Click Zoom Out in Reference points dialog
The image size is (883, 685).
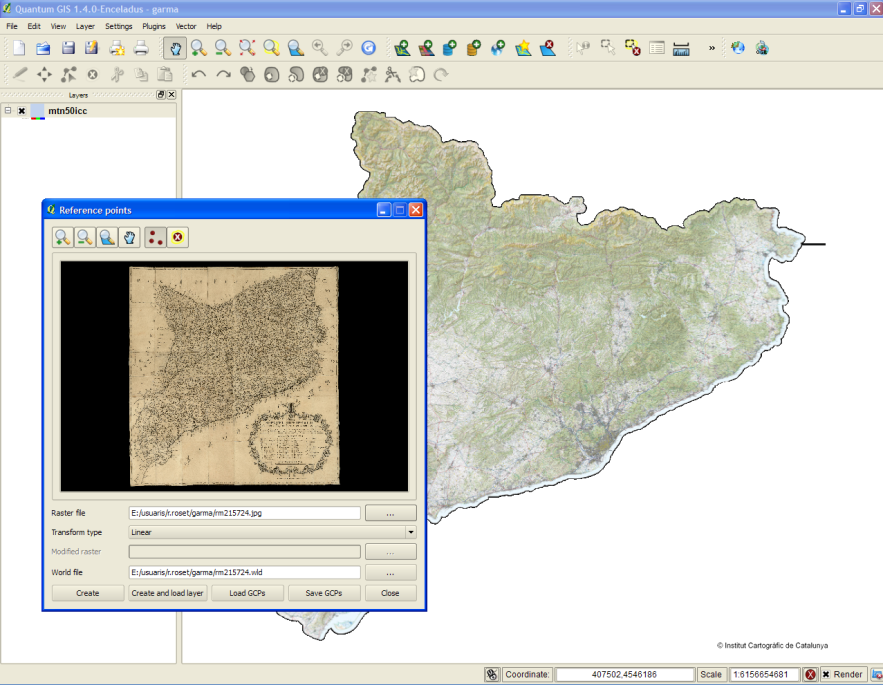click(x=85, y=238)
